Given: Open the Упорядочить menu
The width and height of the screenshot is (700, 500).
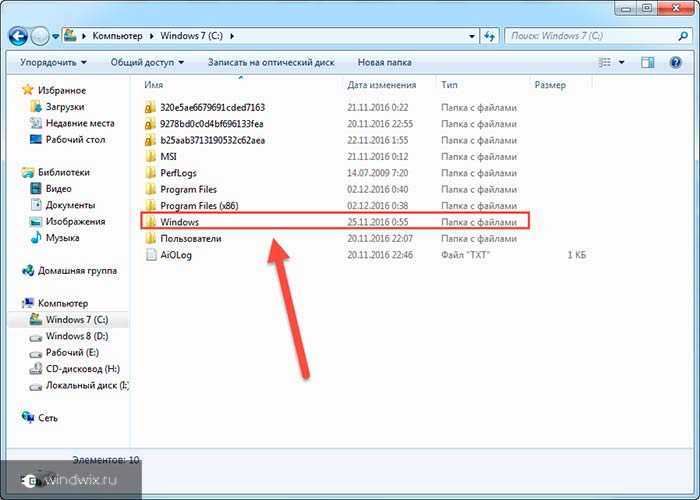Looking at the screenshot, I should point(53,62).
